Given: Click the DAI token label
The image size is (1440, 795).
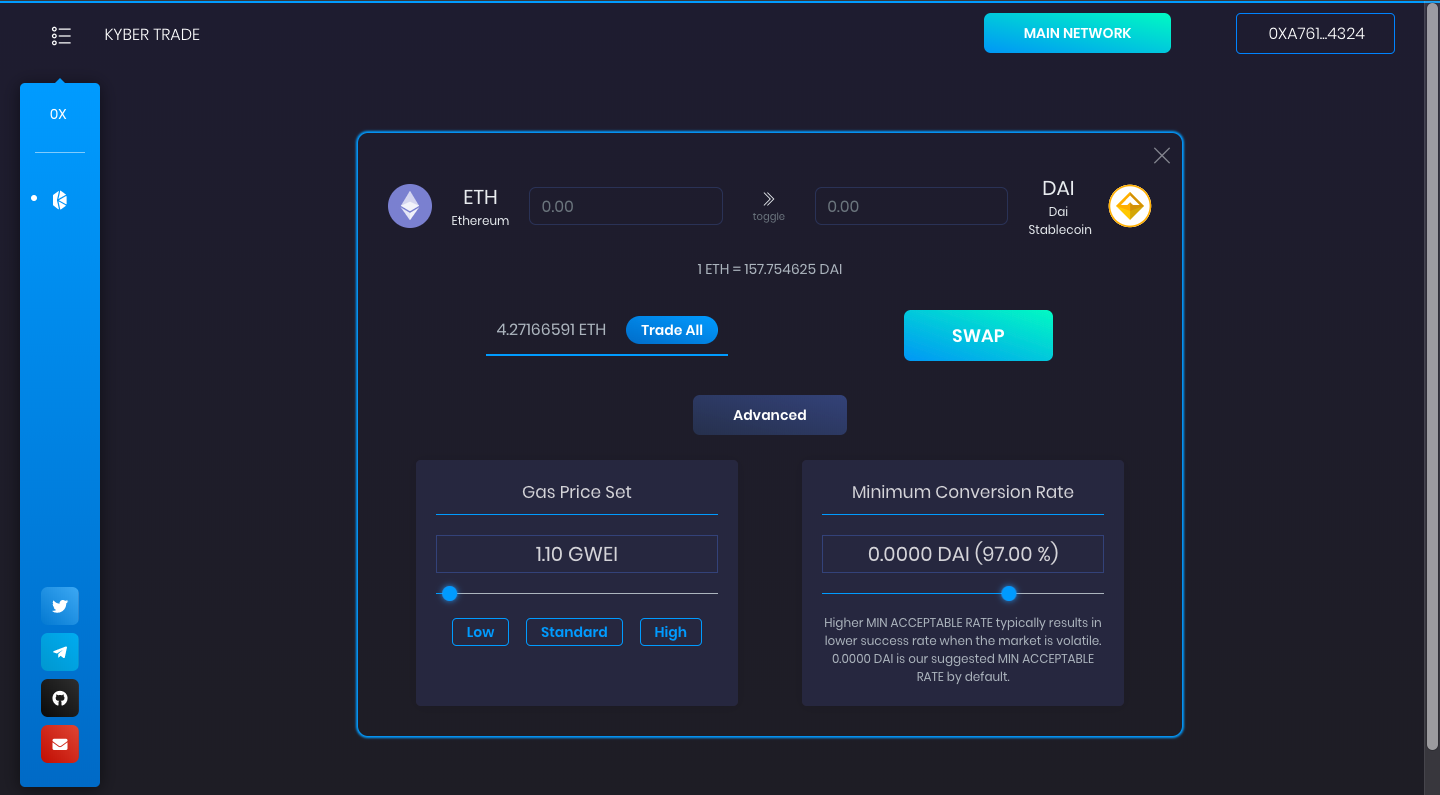Looking at the screenshot, I should click(1058, 188).
